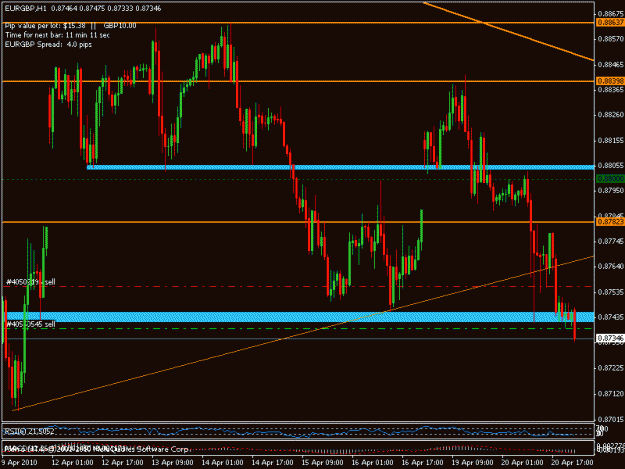The width and height of the screenshot is (625, 469).
Task: Select the rising orange trendline
Action: point(303,333)
